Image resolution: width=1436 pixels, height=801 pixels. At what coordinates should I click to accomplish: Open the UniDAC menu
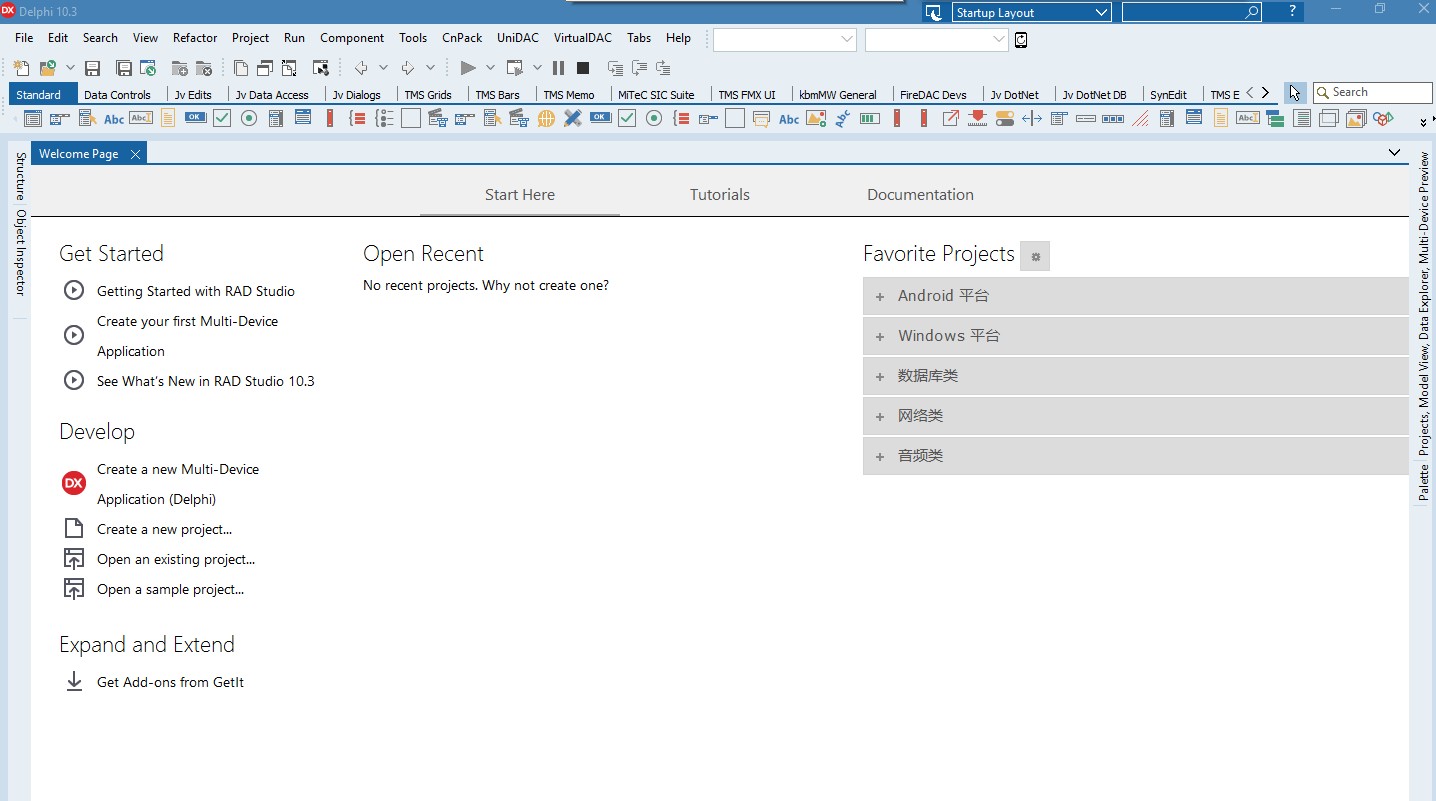click(518, 38)
